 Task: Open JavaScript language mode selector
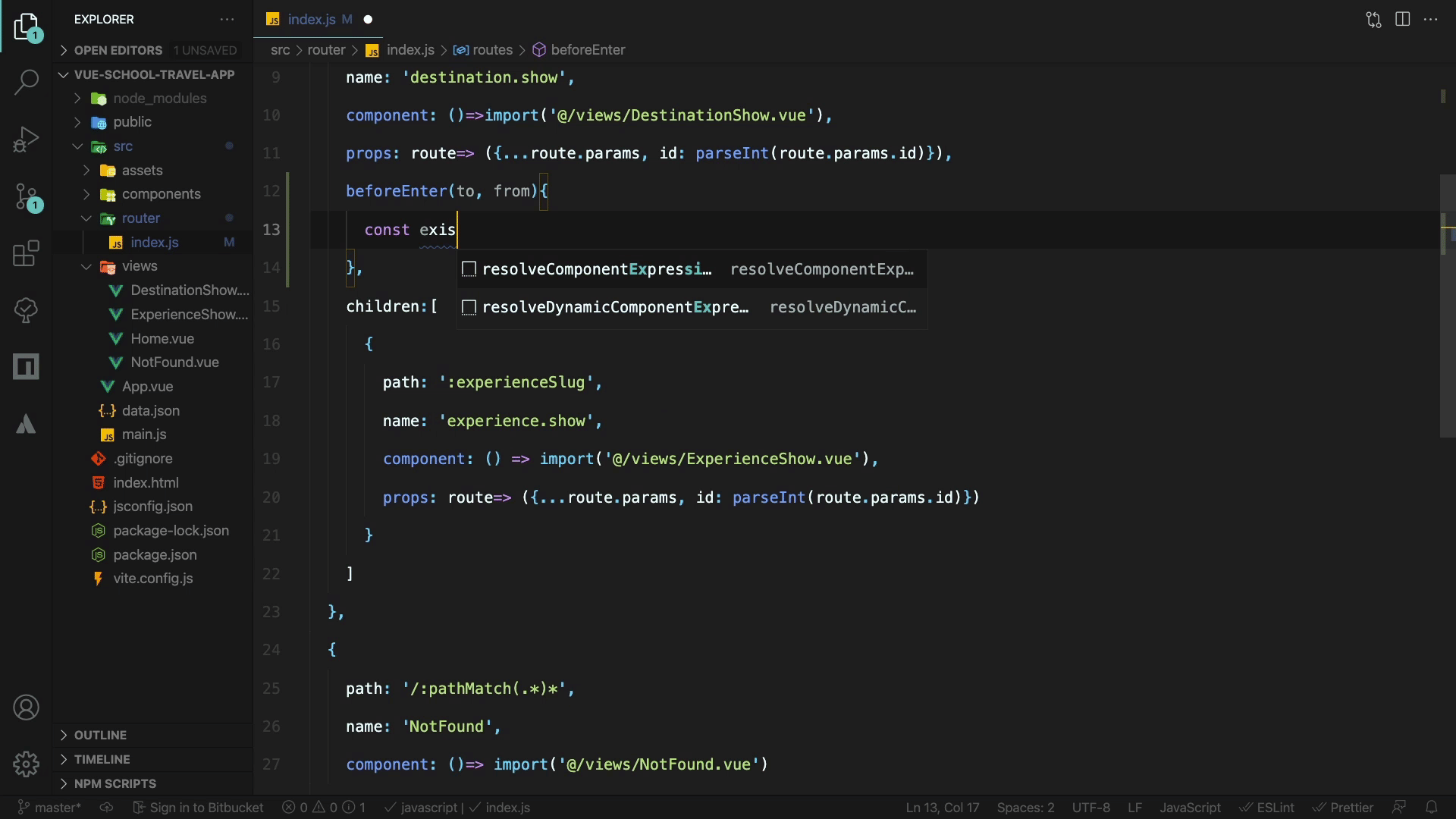(x=1190, y=808)
